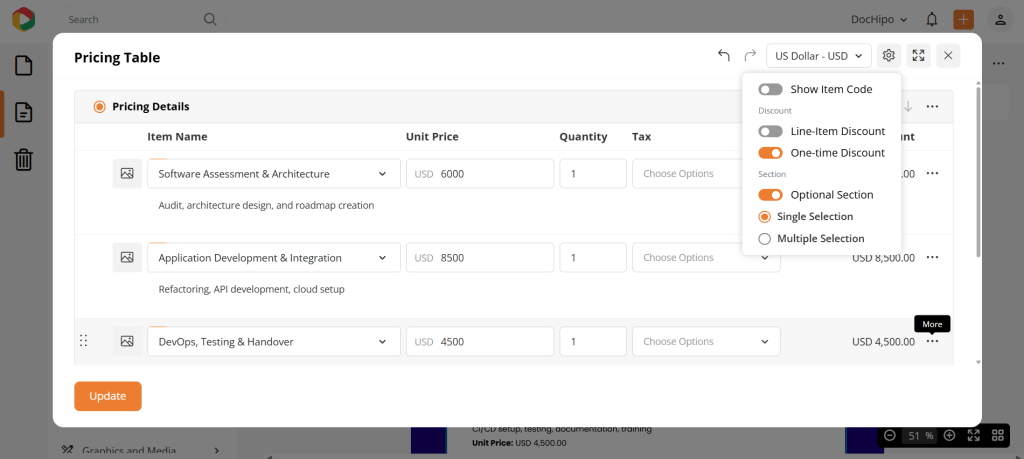The height and width of the screenshot is (459, 1024).
Task: Open the US Dollar - USD currency dropdown
Action: pyautogui.click(x=819, y=55)
